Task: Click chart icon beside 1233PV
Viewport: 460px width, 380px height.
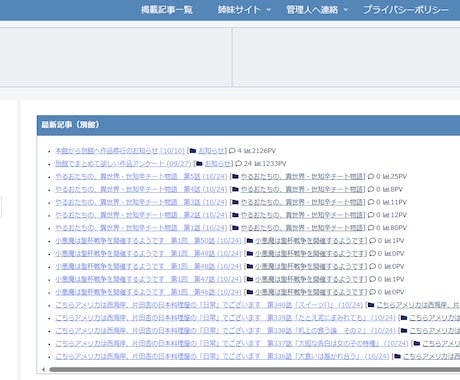Action: pyautogui.click(x=258, y=164)
